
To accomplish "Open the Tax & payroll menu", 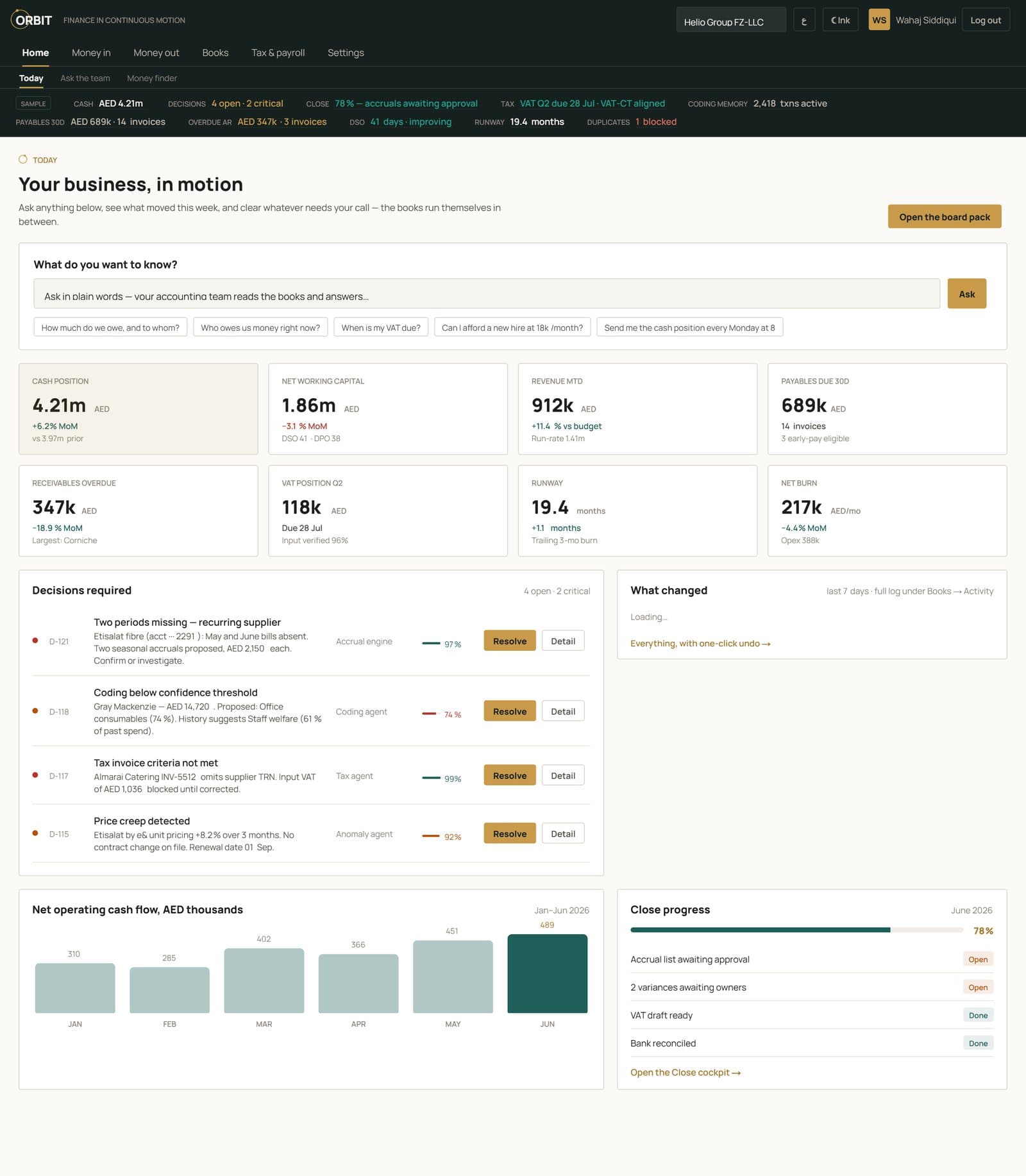I will (x=278, y=53).
